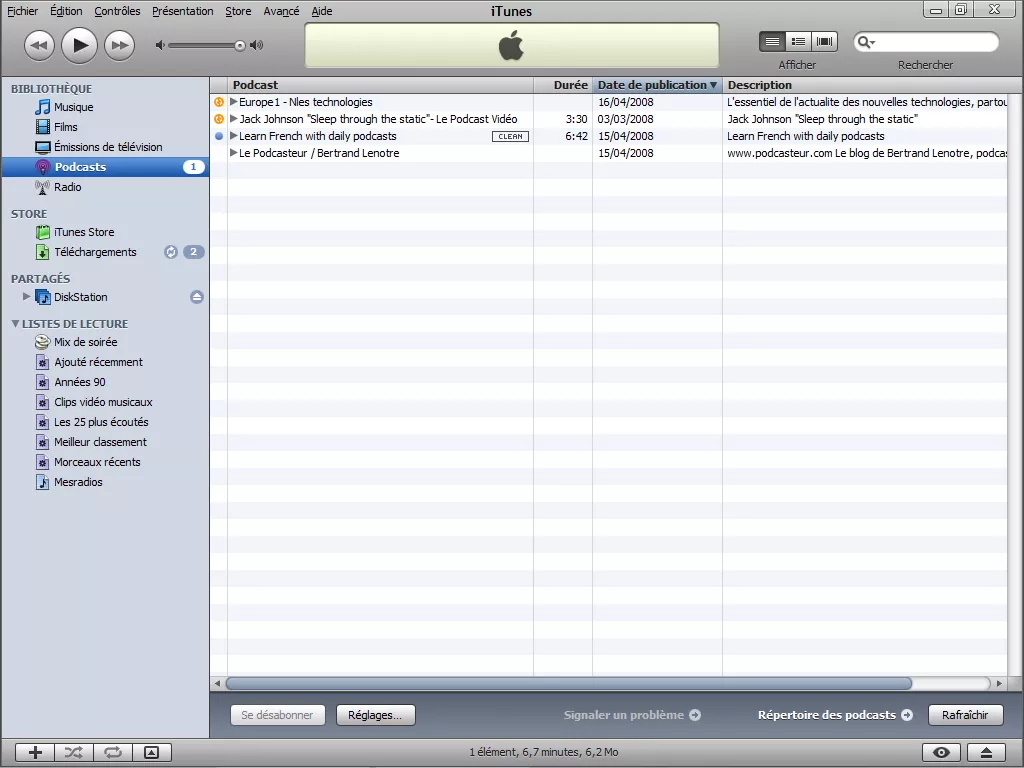Click Signaler un problème link
This screenshot has height=768, width=1024.
632,715
